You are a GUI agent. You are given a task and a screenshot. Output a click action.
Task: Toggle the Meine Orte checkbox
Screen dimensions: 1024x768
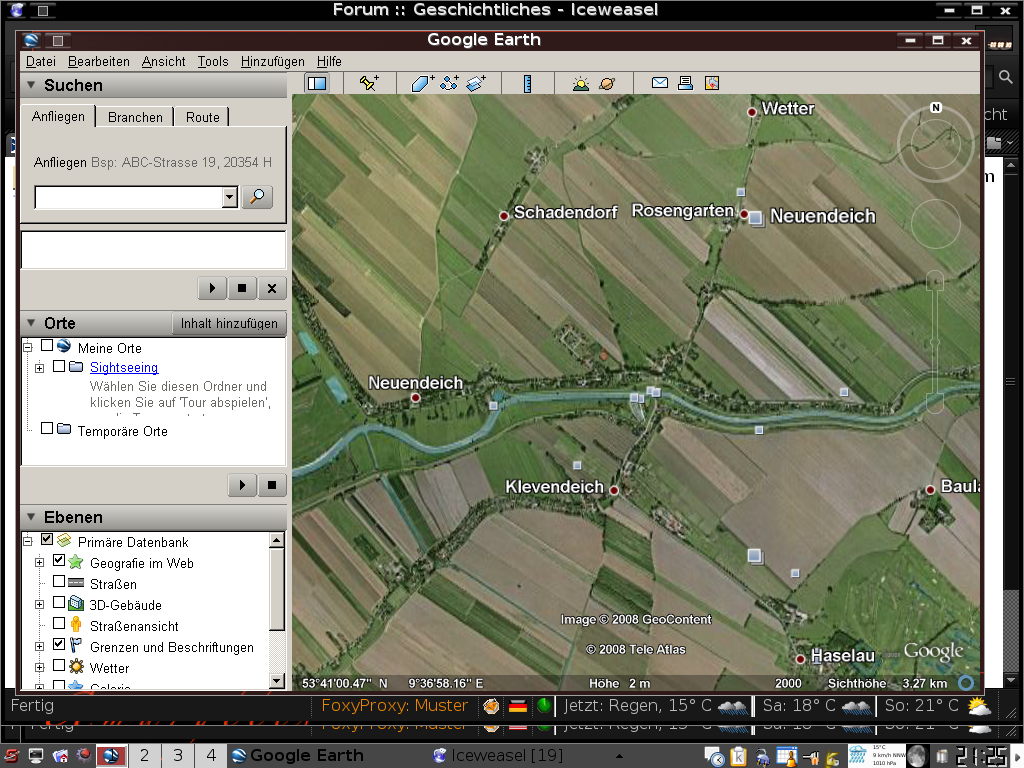click(x=46, y=345)
